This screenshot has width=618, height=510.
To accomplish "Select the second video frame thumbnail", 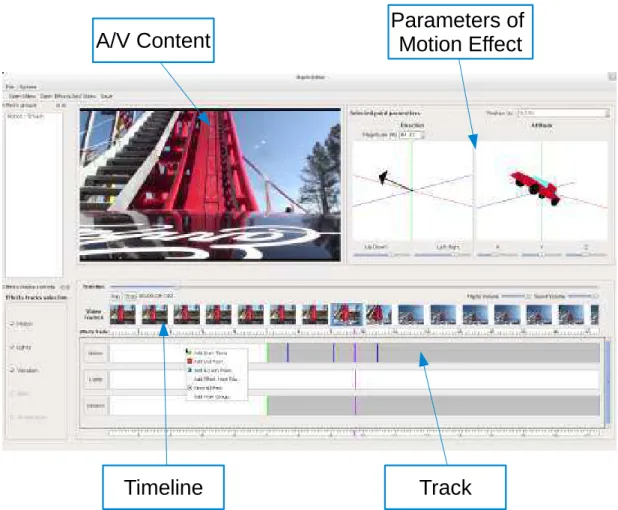I will click(x=154, y=315).
